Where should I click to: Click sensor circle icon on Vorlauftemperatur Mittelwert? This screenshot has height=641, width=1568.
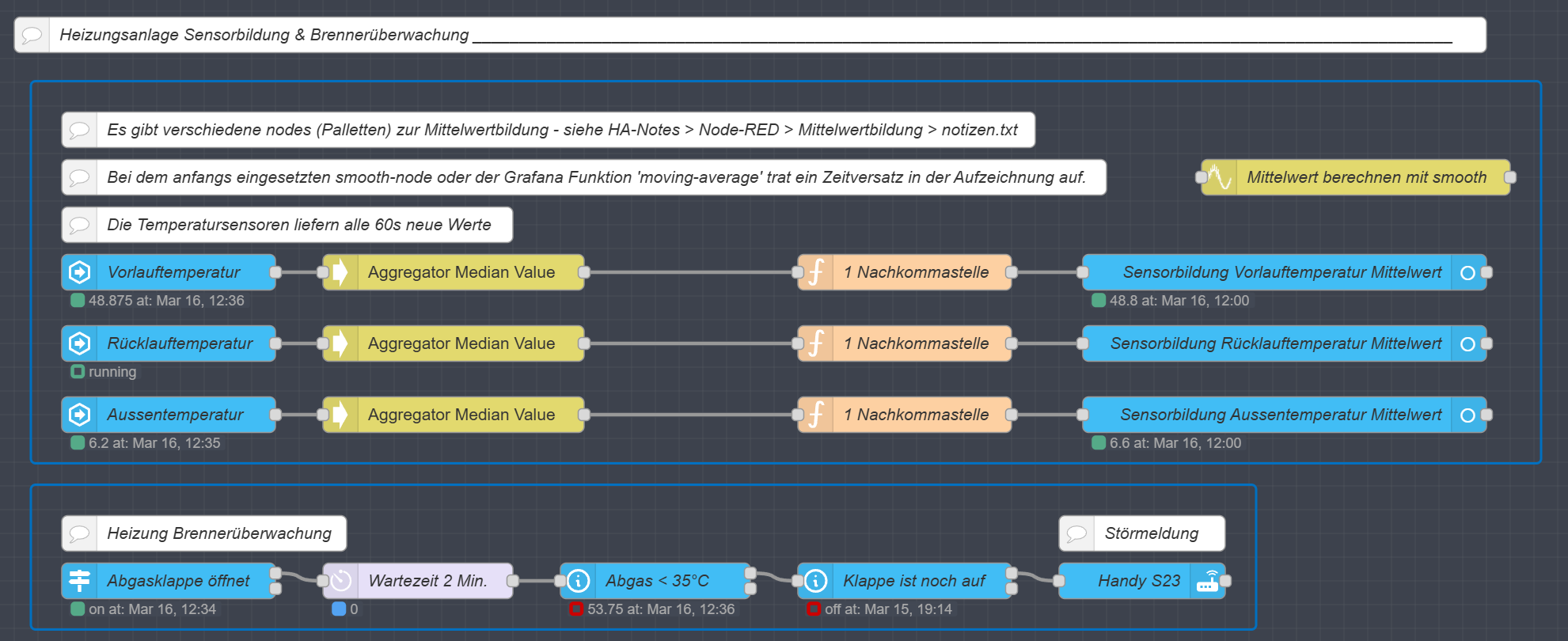[1467, 272]
